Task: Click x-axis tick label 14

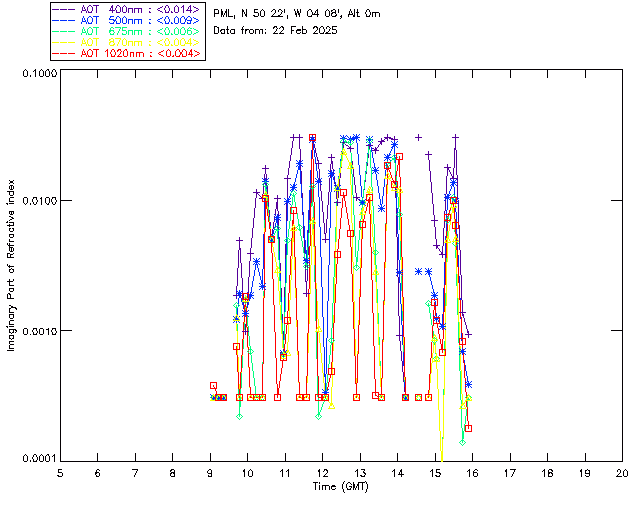Action: point(398,473)
